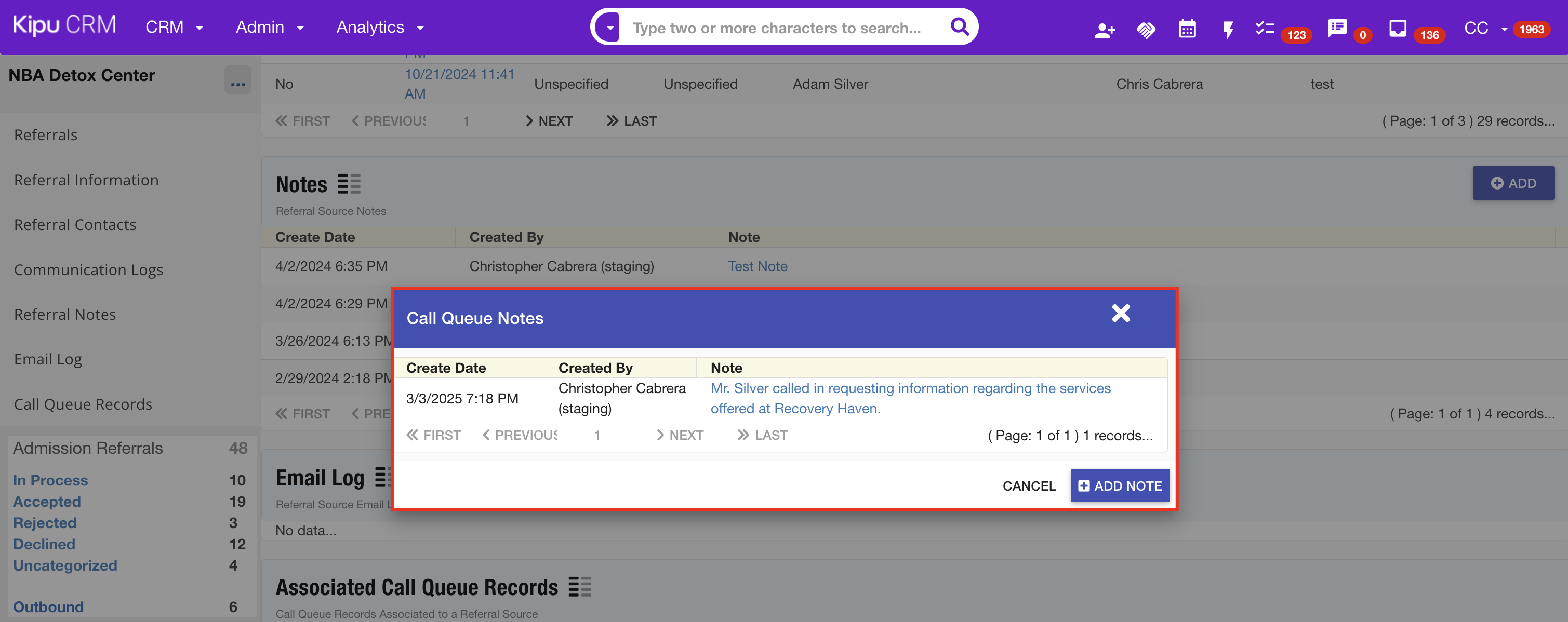This screenshot has height=622, width=1568.
Task: Go to Communication Logs in sidebar
Action: [x=88, y=270]
